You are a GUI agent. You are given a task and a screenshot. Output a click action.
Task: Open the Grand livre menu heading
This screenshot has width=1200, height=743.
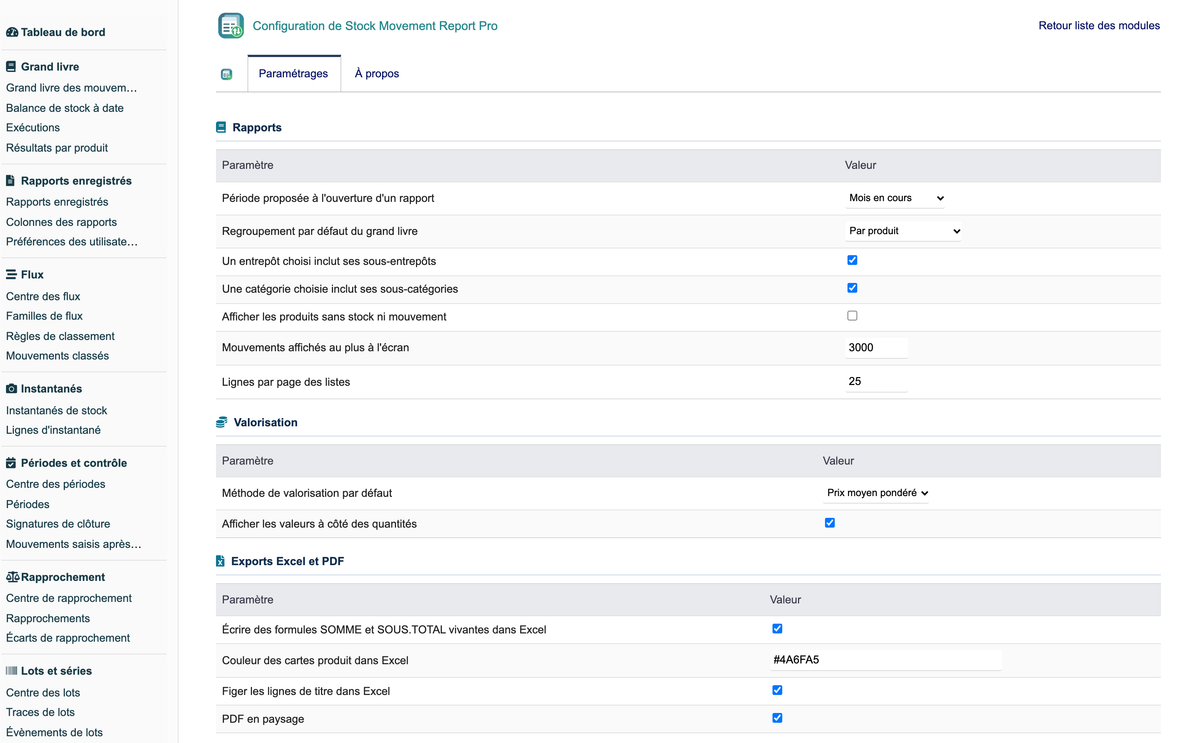(x=50, y=67)
